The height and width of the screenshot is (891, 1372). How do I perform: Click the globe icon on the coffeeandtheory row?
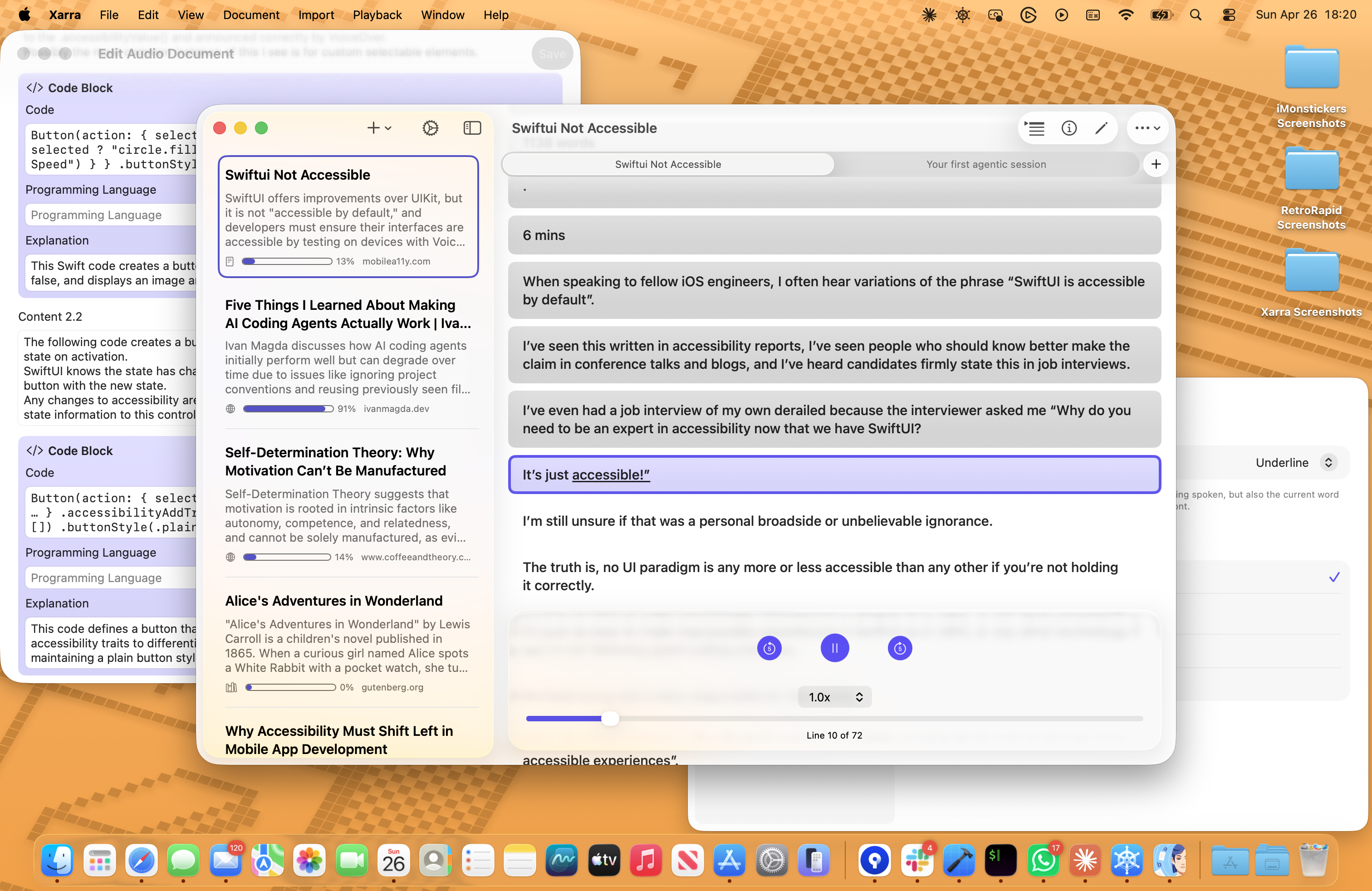(230, 557)
